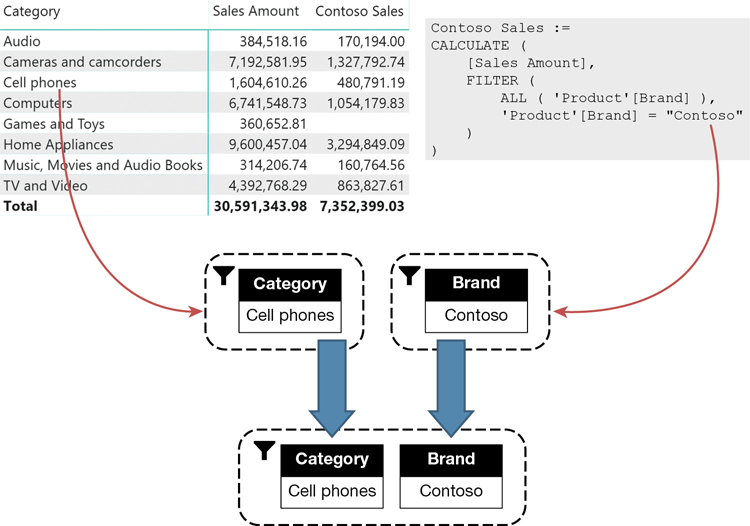Click the Cell phones row label in table
Screen dimensions: 750x526
click(40, 82)
